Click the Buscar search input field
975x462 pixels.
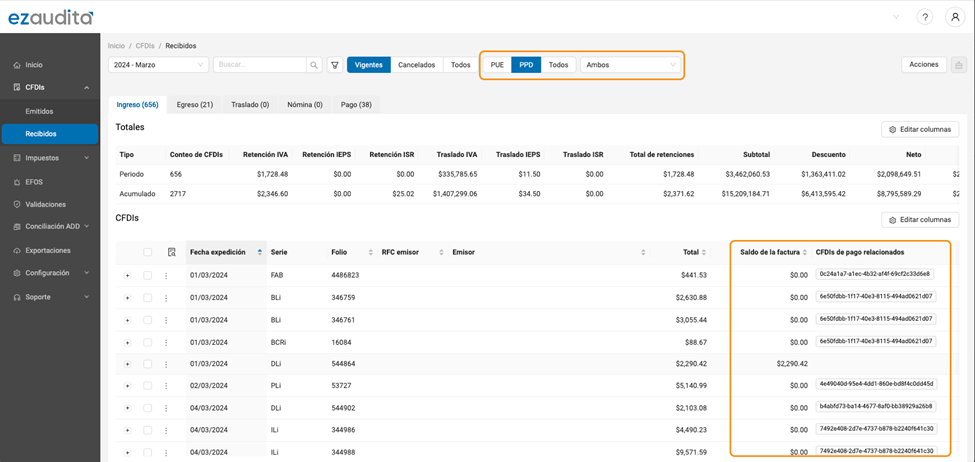point(260,65)
